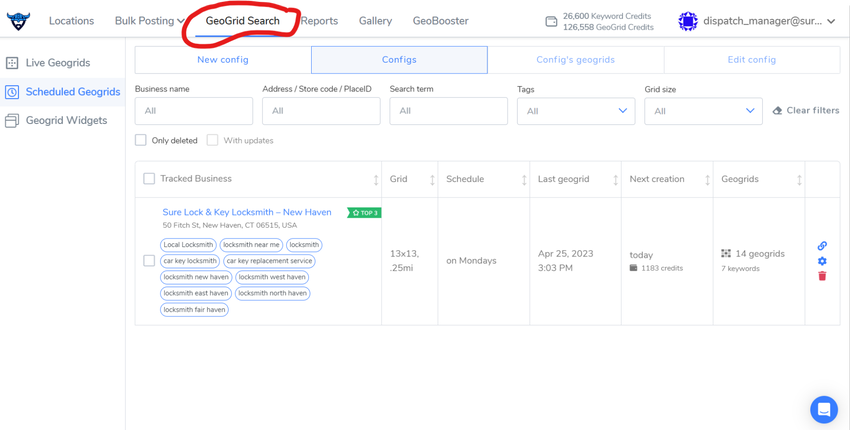This screenshot has height=430, width=850.
Task: Select Live Geogrids in sidebar
Action: pyautogui.click(x=58, y=63)
